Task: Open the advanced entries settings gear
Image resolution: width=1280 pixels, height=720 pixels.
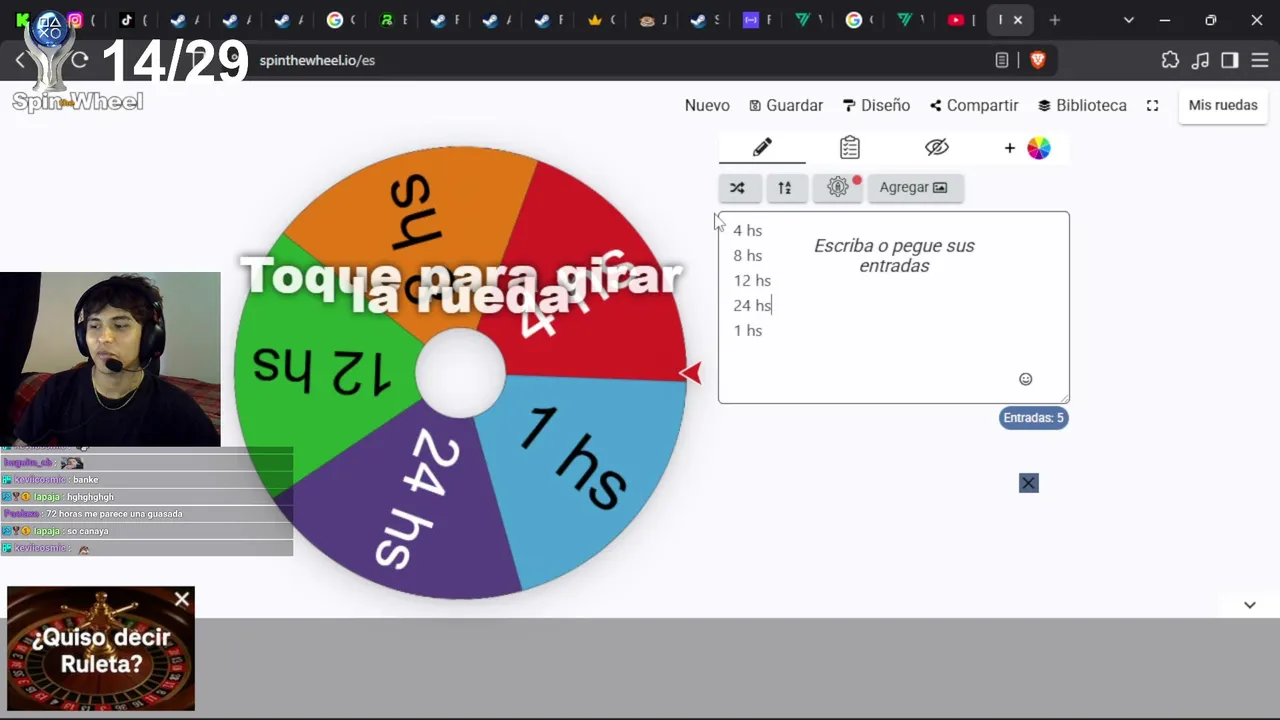Action: [x=838, y=187]
